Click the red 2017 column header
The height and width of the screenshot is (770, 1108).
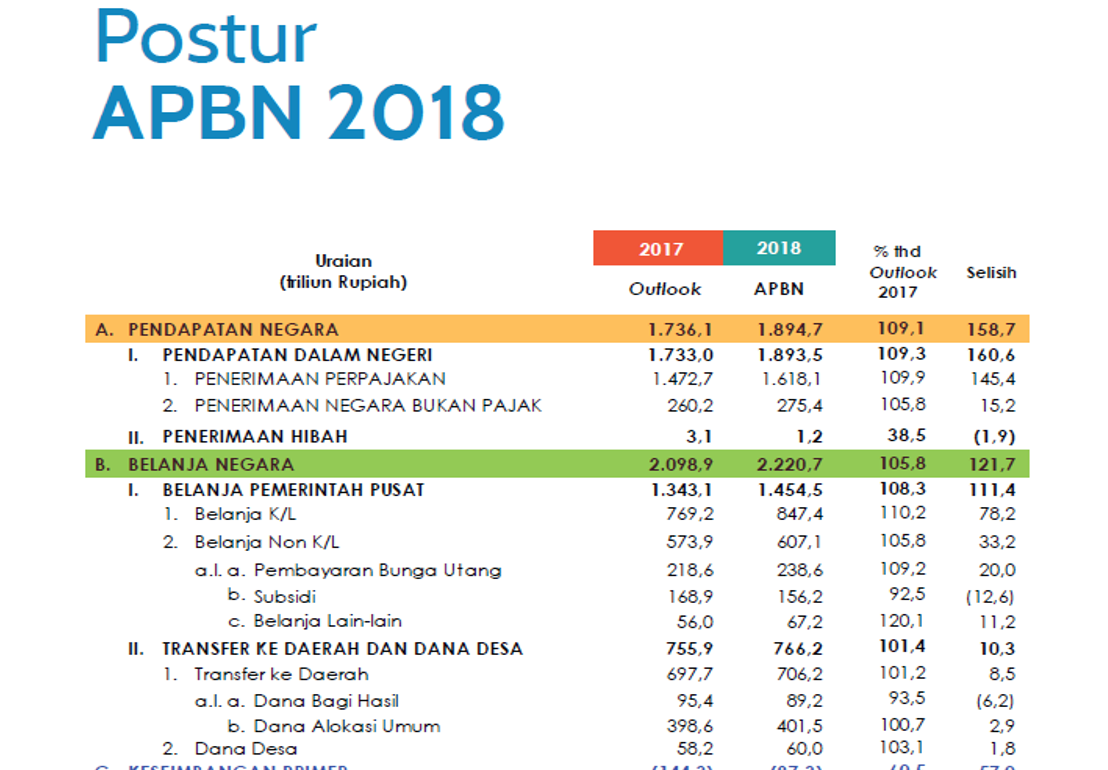pyautogui.click(x=658, y=248)
